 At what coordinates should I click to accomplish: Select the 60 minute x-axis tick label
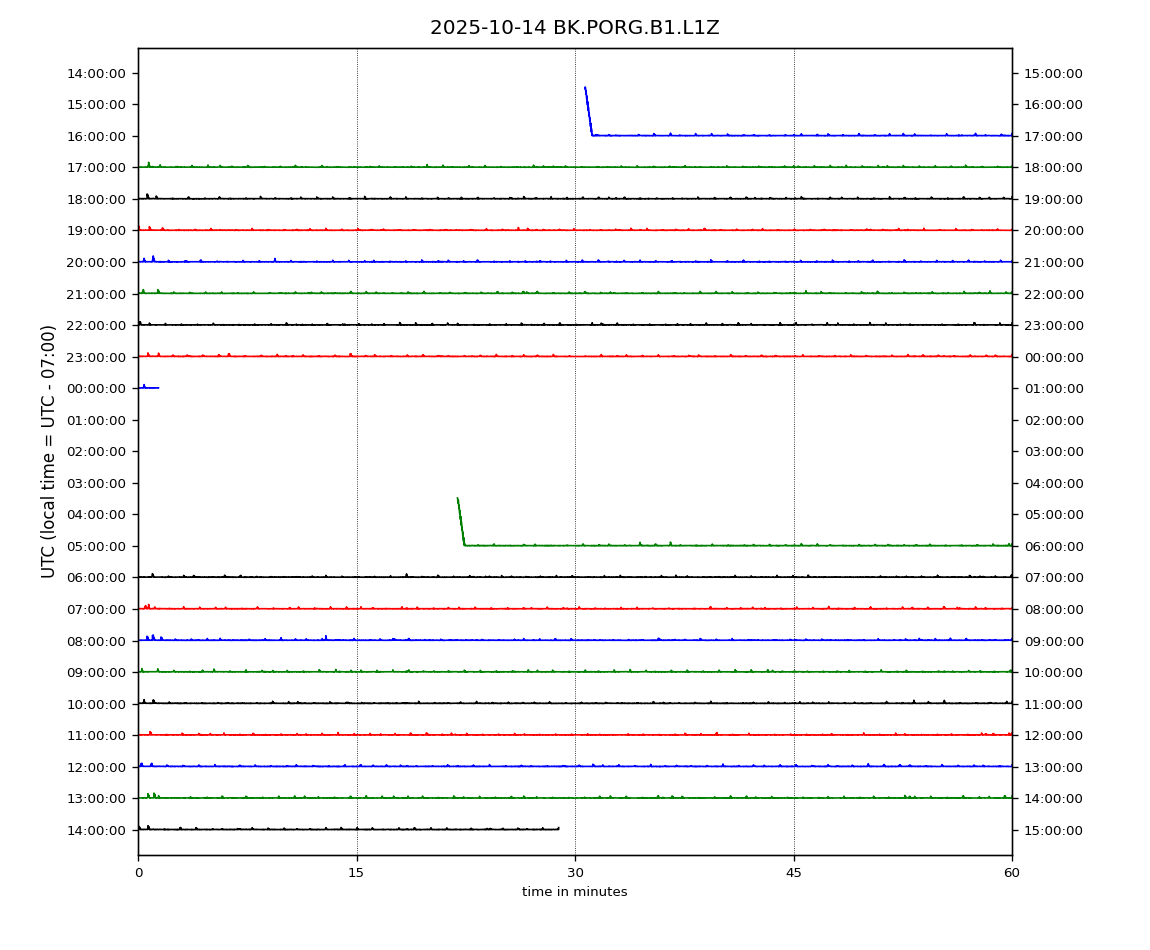[x=1012, y=873]
